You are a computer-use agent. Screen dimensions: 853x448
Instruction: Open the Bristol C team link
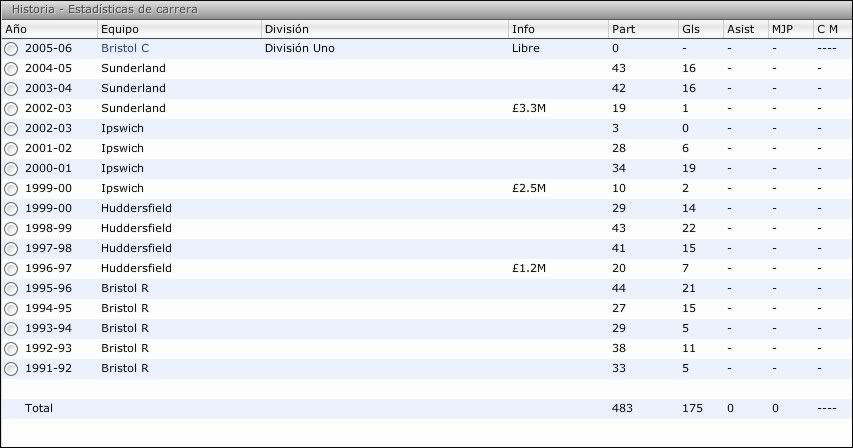tap(125, 48)
